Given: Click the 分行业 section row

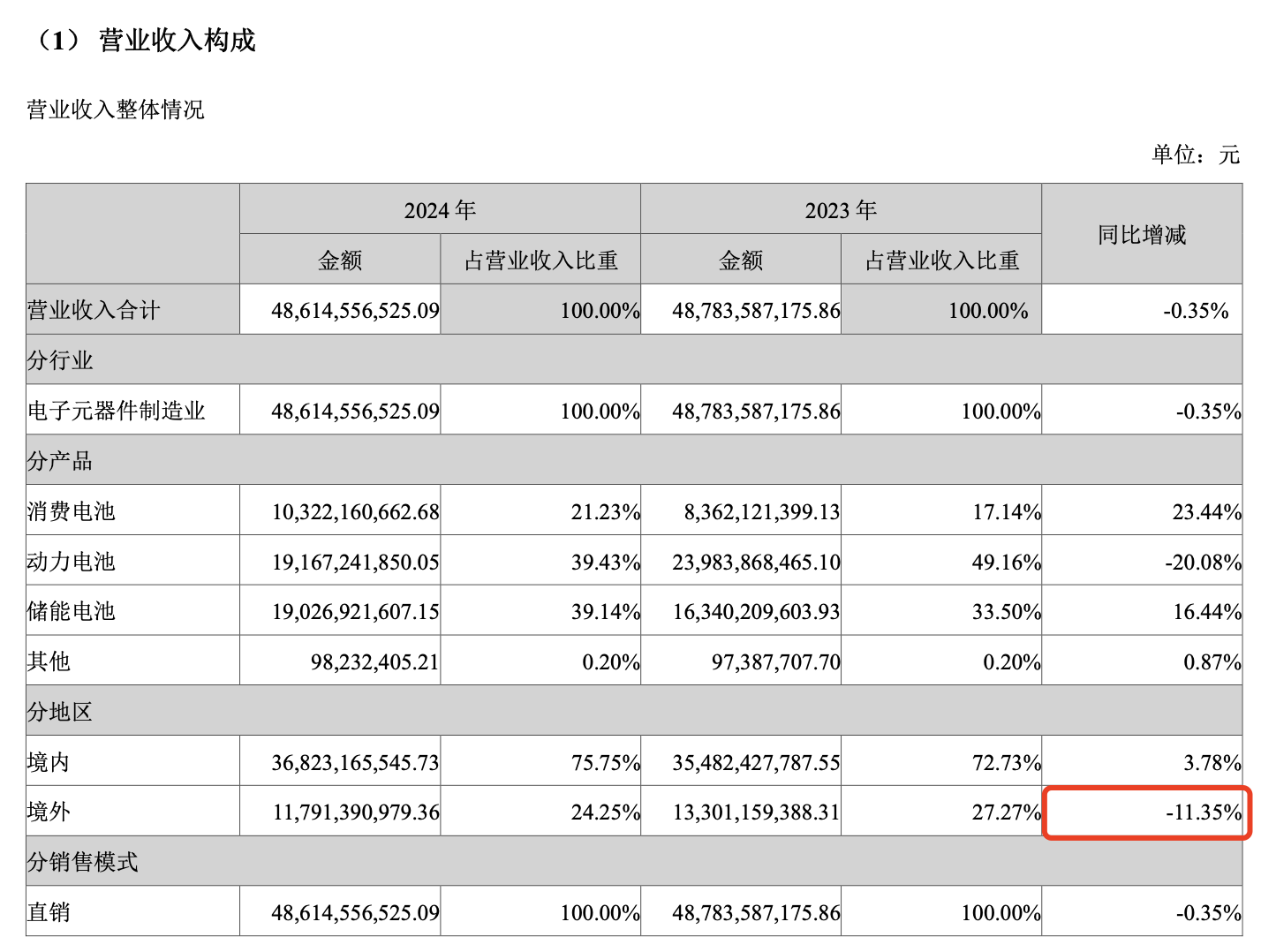Looking at the screenshot, I should [60, 360].
